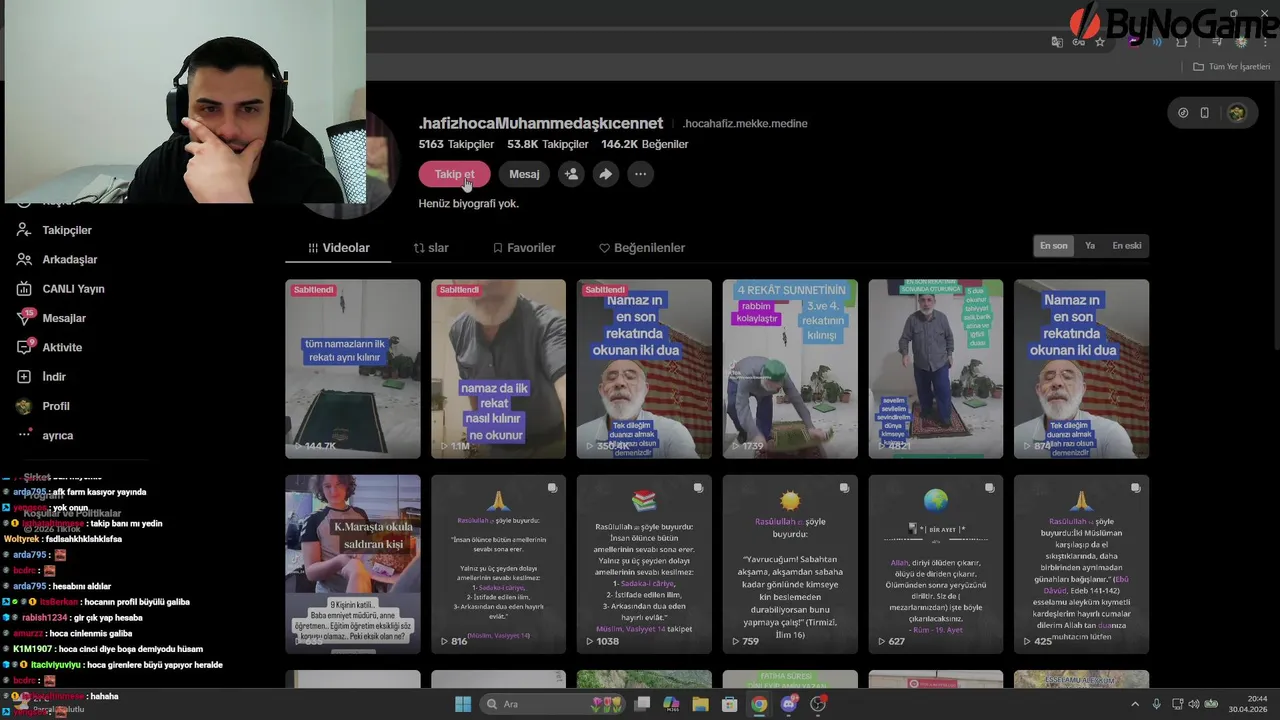Click the Takip et follow button
Screen dimensions: 1280x720
pos(454,174)
